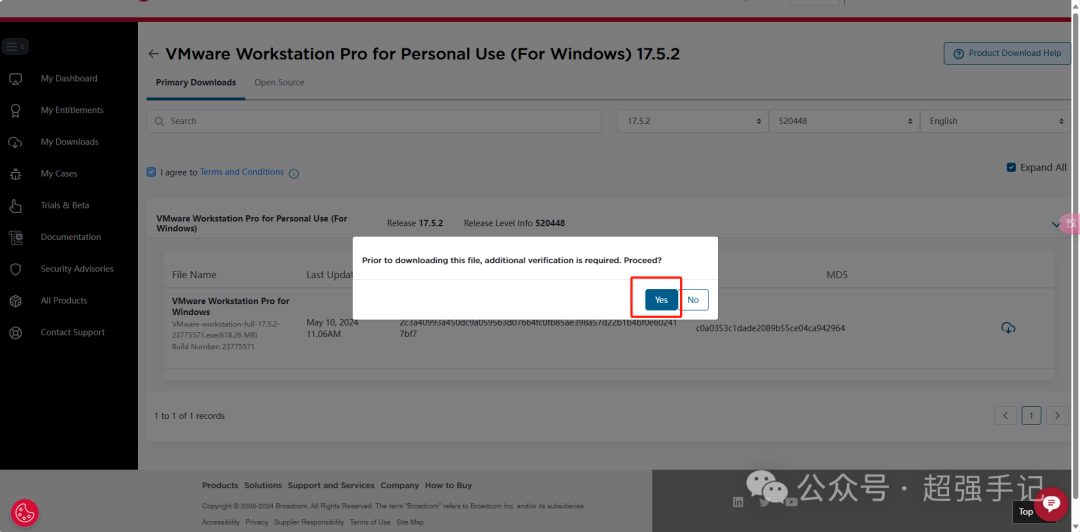The image size is (1080, 532).
Task: Click the Build Number: 23775571 text
Action: (x=214, y=347)
